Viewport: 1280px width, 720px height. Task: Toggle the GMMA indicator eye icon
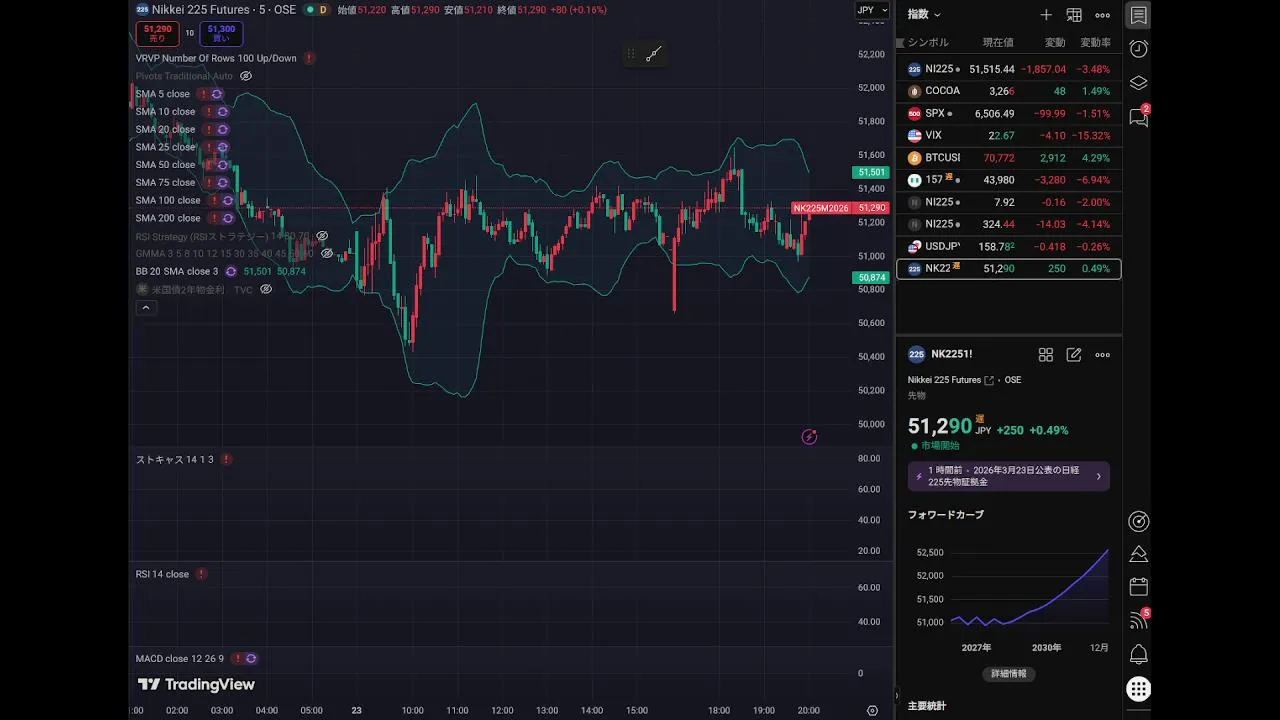coord(327,254)
